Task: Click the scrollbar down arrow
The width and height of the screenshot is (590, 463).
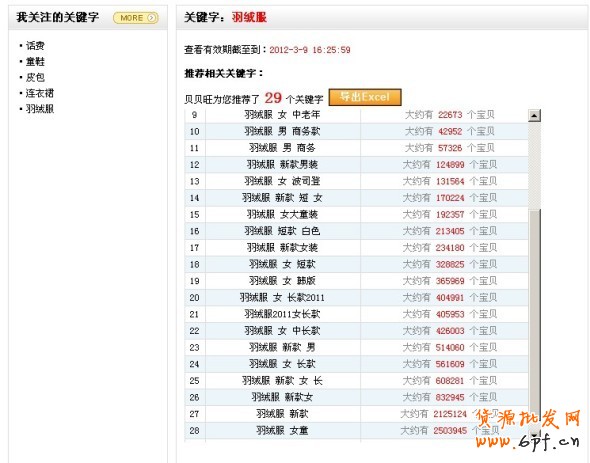Action: point(534,434)
